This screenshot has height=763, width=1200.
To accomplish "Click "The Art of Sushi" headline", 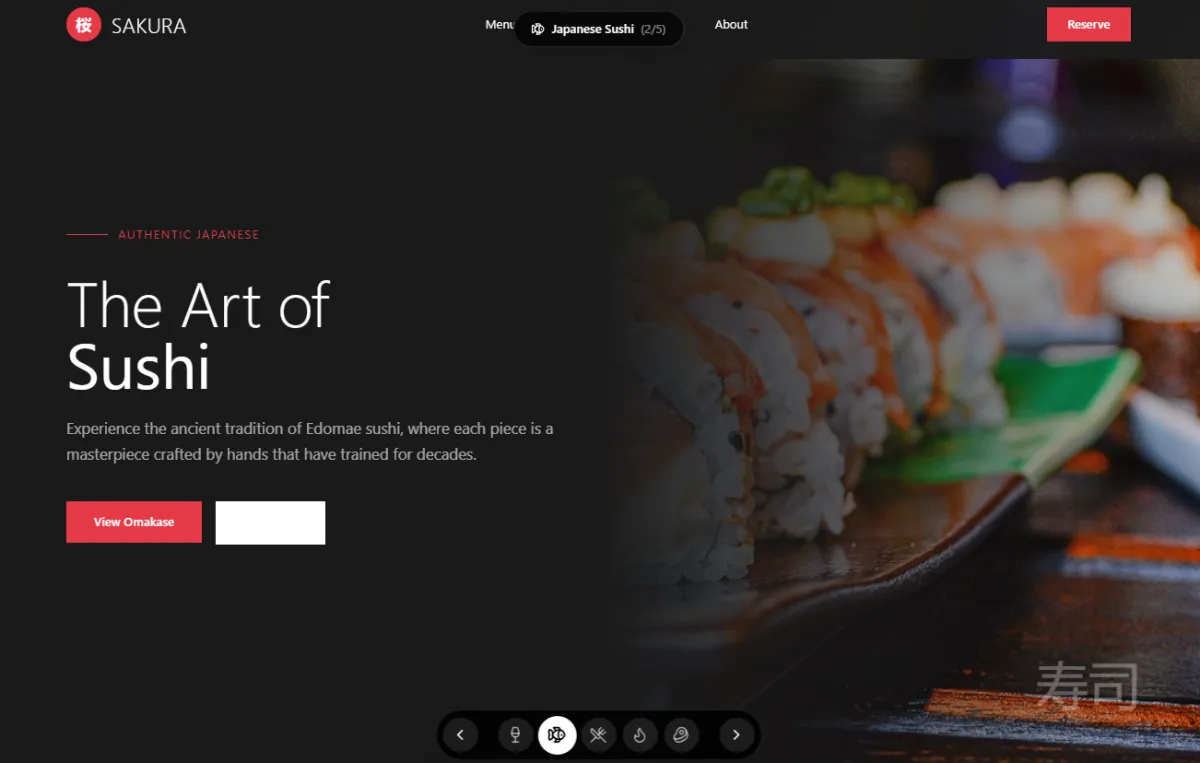I will click(x=198, y=335).
